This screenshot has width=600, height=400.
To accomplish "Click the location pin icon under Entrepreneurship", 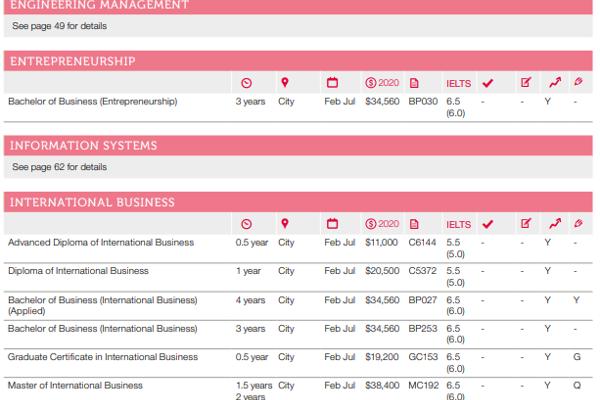I will 284,82.
